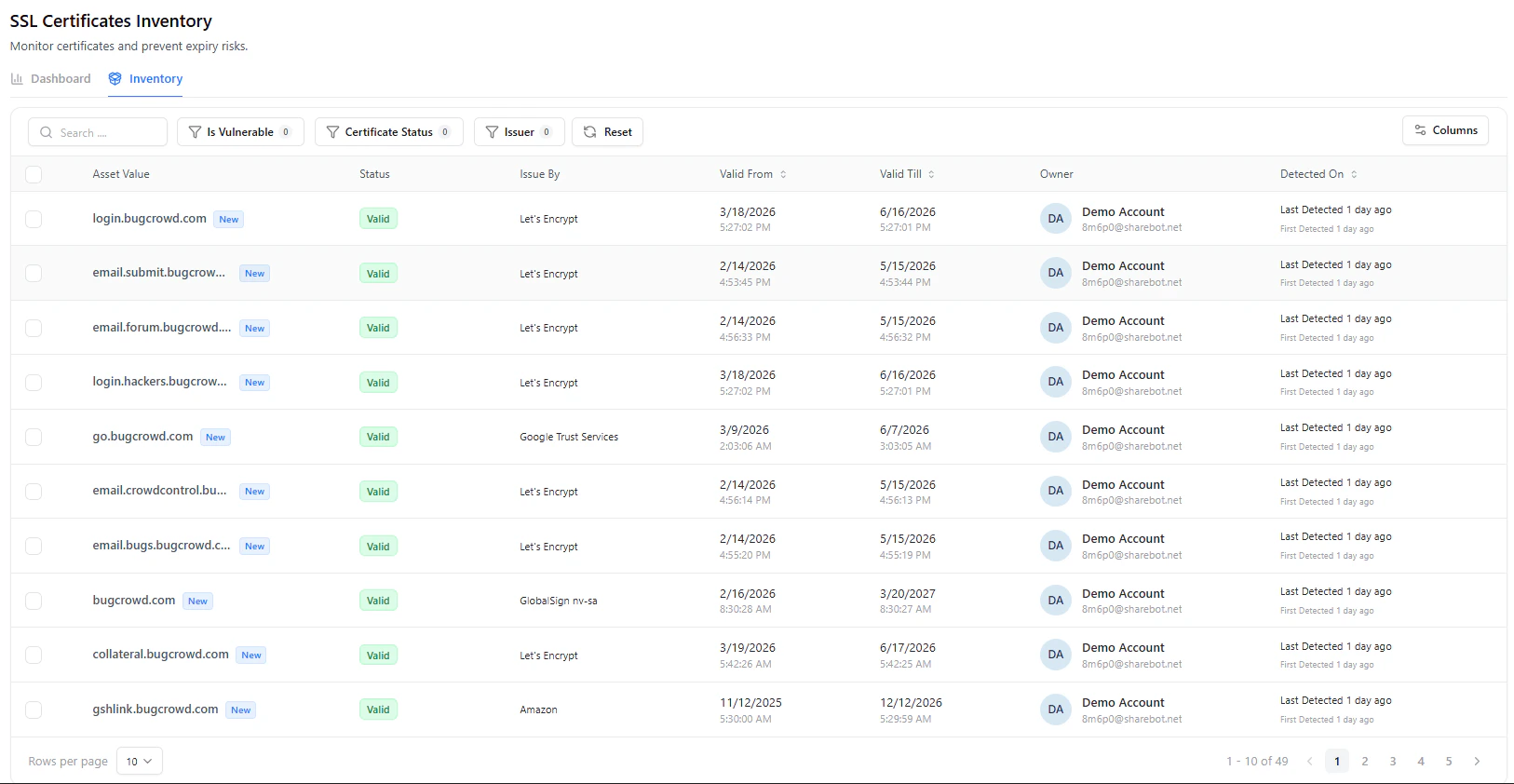Click the magnifier icon in search box

(46, 132)
